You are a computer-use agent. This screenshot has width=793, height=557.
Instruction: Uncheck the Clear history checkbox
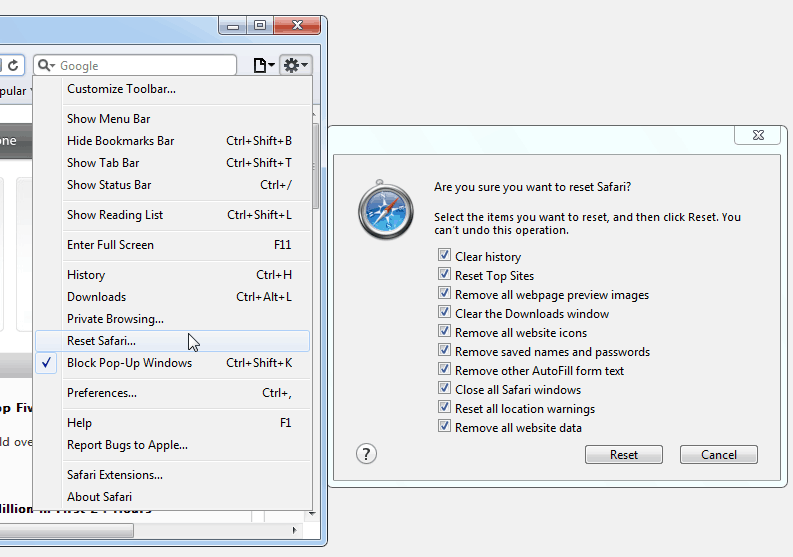(x=444, y=255)
